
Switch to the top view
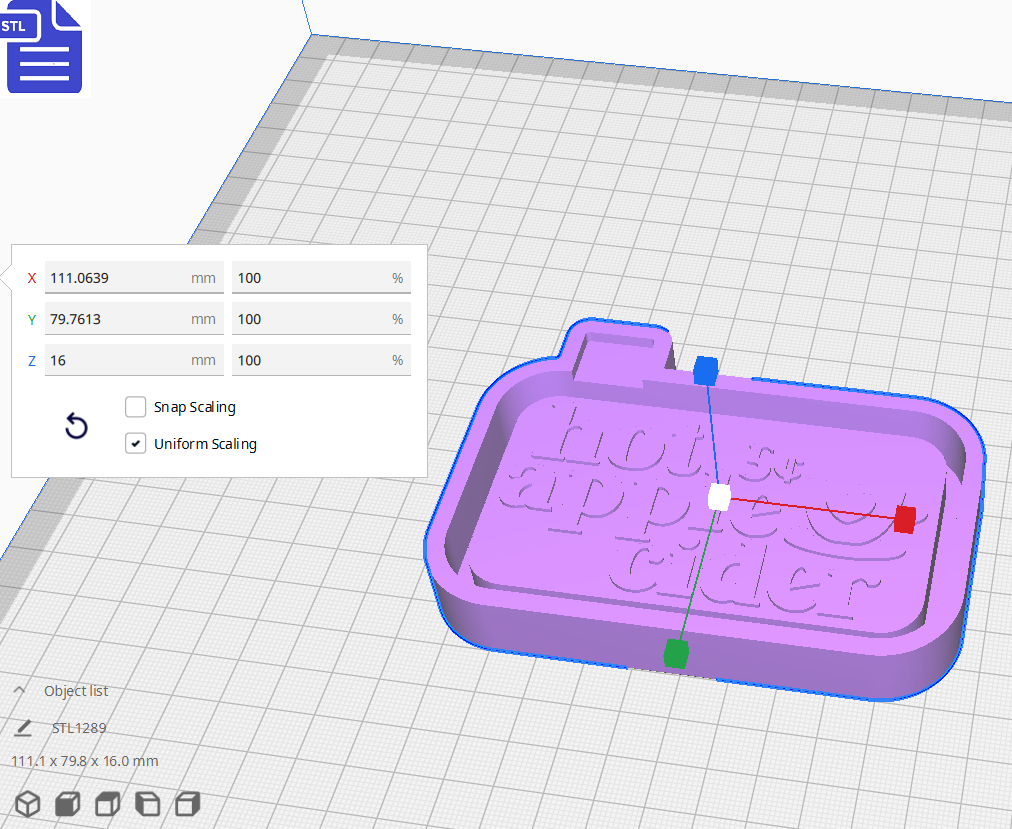click(x=107, y=803)
